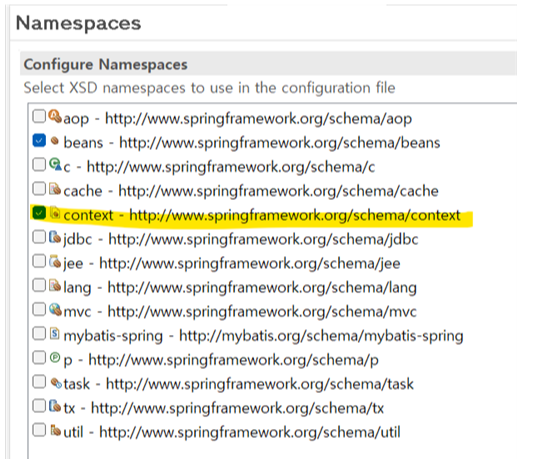This screenshot has width=535, height=459.
Task: Click the jee namespace icon
Action: point(55,261)
